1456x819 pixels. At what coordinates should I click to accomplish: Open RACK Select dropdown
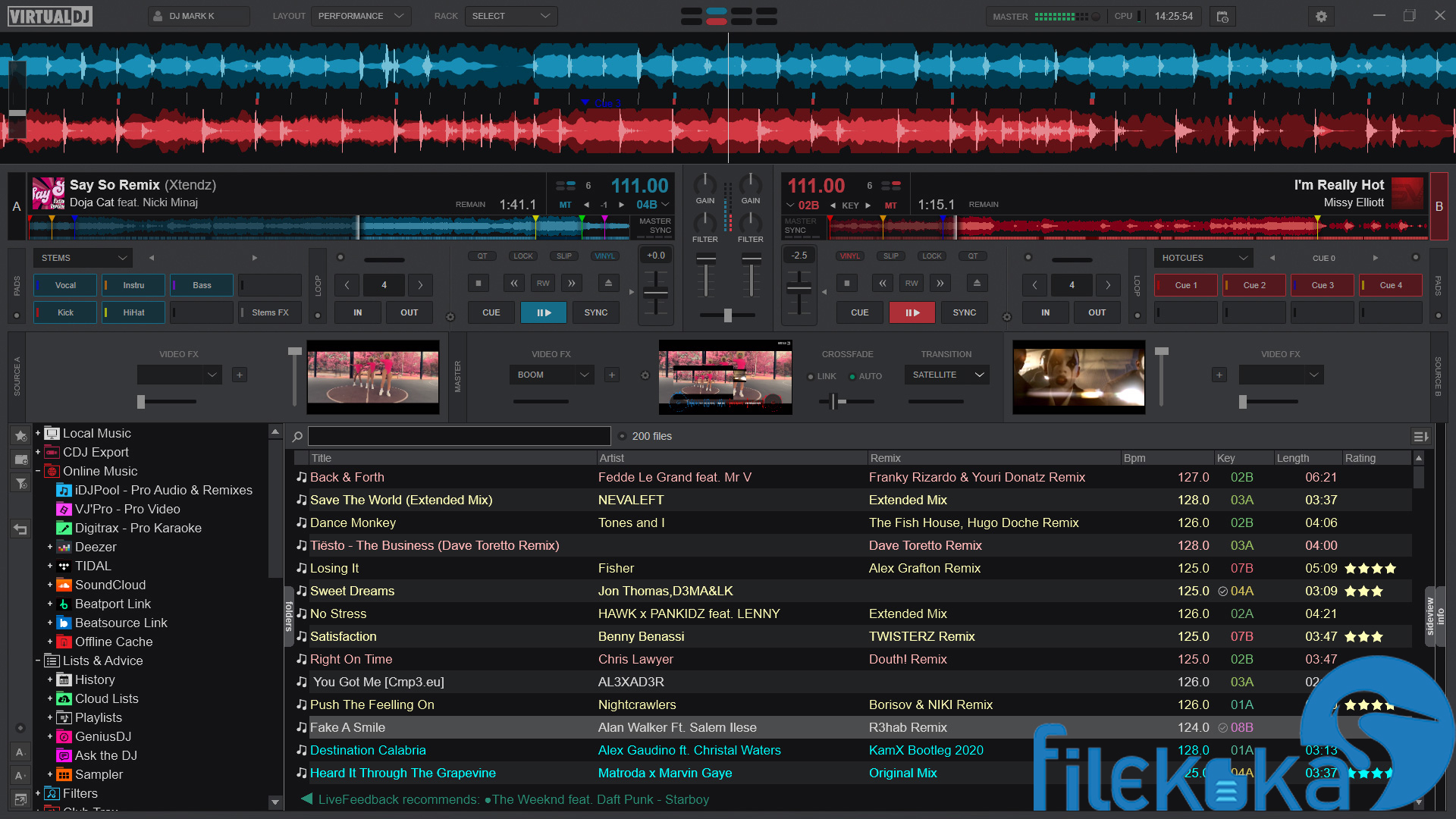pos(510,16)
